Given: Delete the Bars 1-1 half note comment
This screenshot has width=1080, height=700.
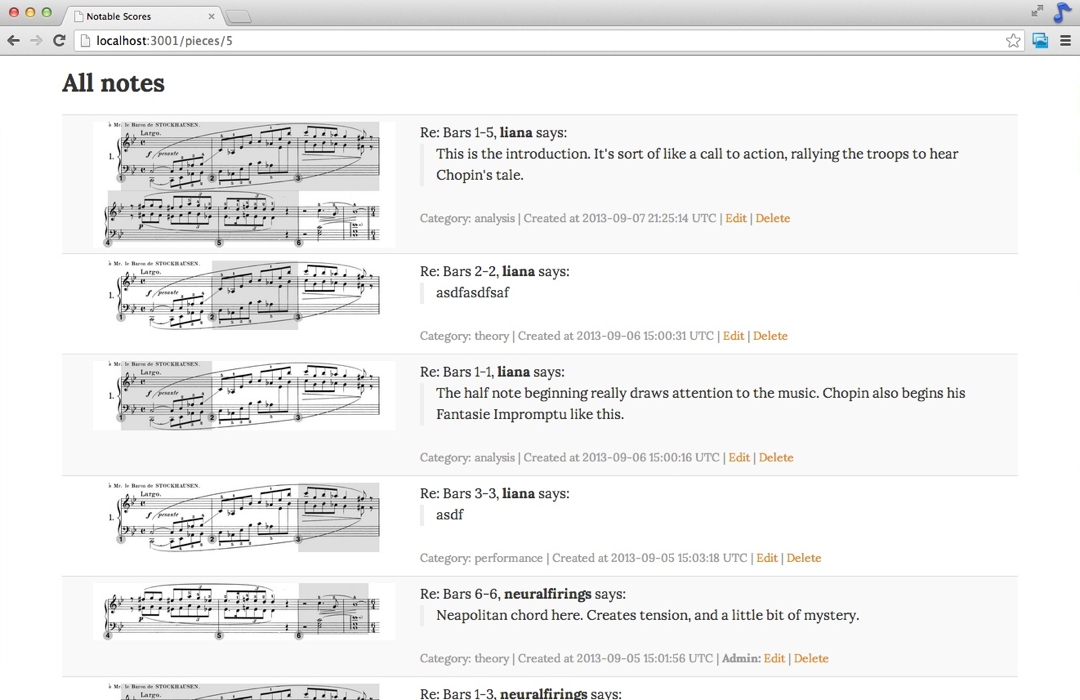Looking at the screenshot, I should (775, 457).
